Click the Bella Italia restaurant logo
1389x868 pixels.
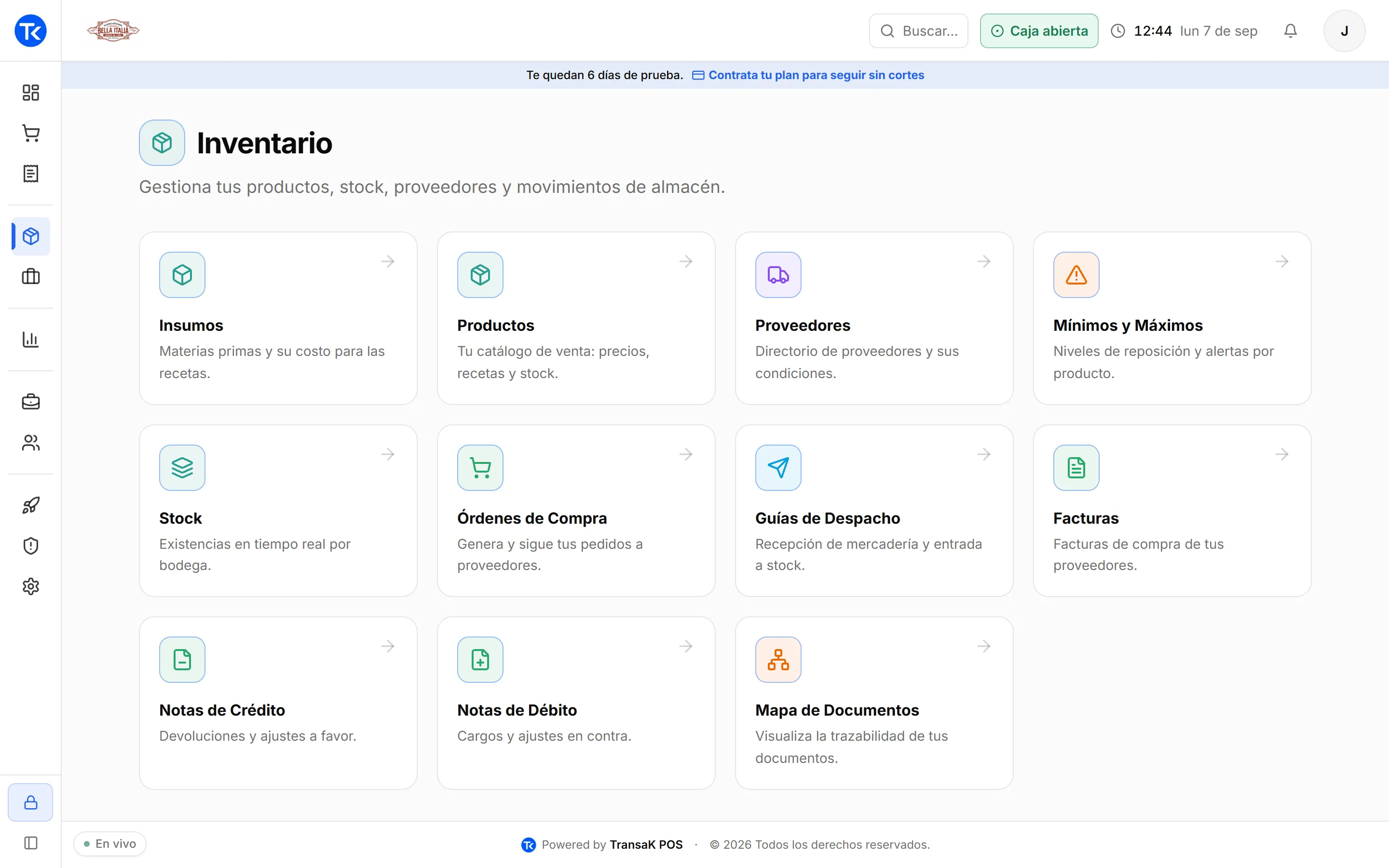tap(113, 30)
